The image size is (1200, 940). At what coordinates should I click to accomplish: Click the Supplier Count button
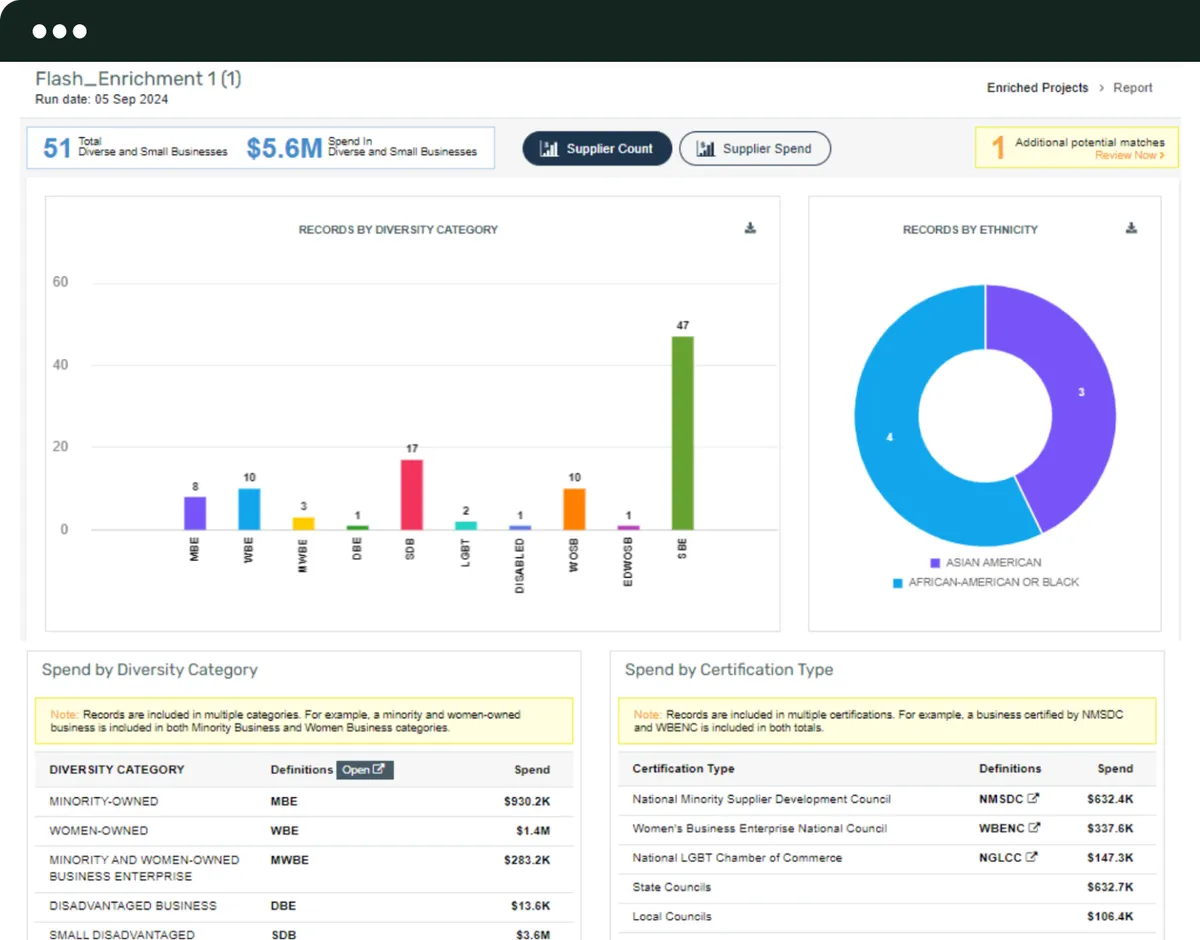[x=597, y=149]
